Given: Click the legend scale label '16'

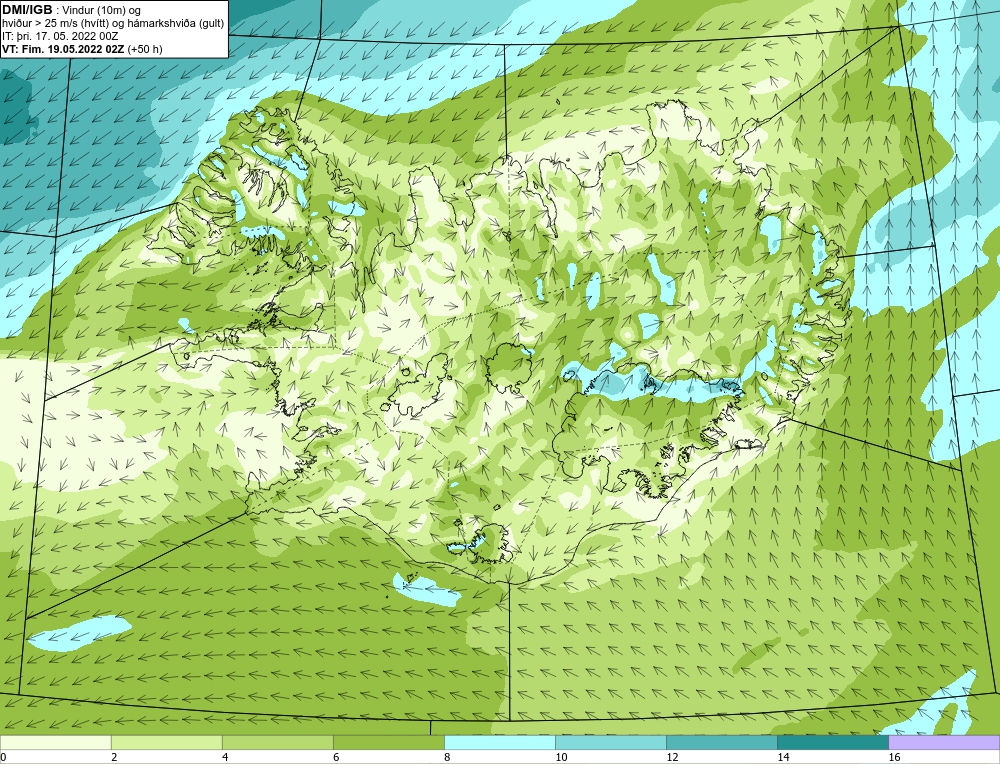Looking at the screenshot, I should [x=893, y=757].
